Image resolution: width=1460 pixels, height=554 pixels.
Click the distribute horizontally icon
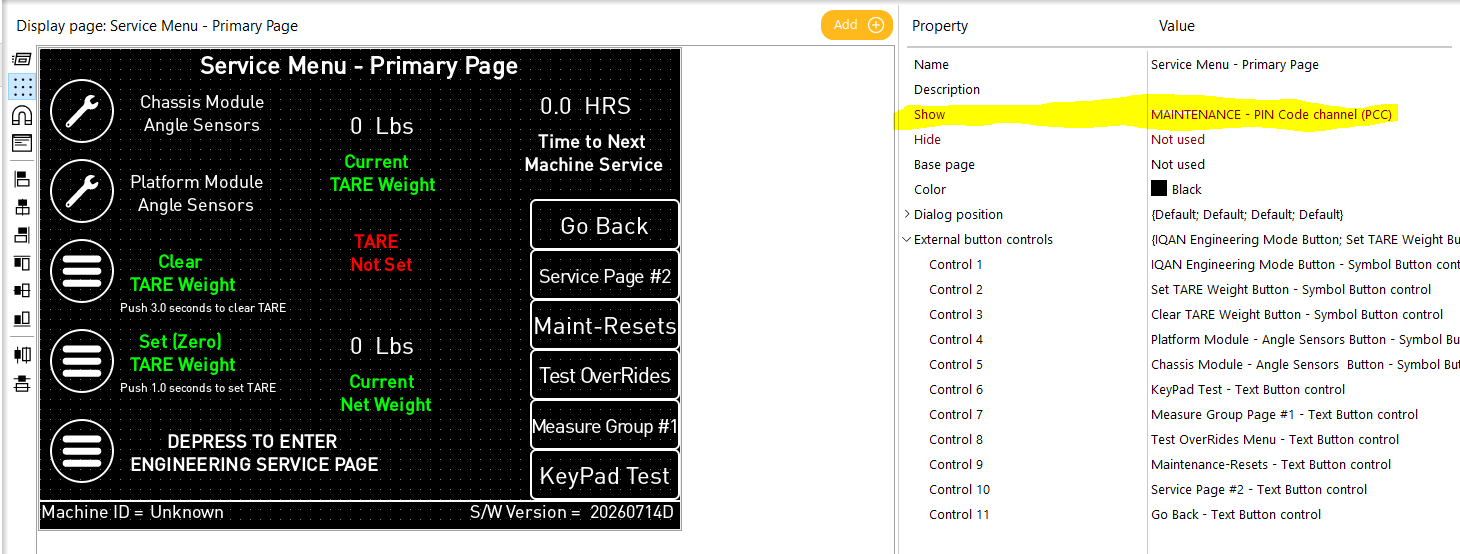click(x=21, y=355)
